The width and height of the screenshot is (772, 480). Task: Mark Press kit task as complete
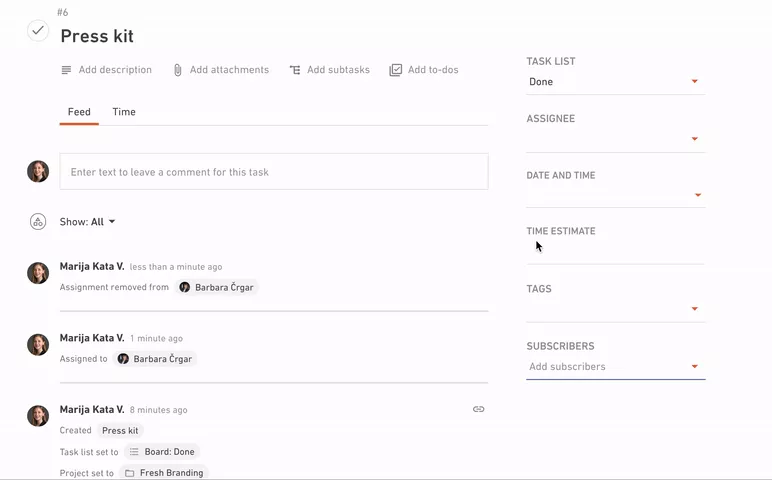[x=37, y=31]
